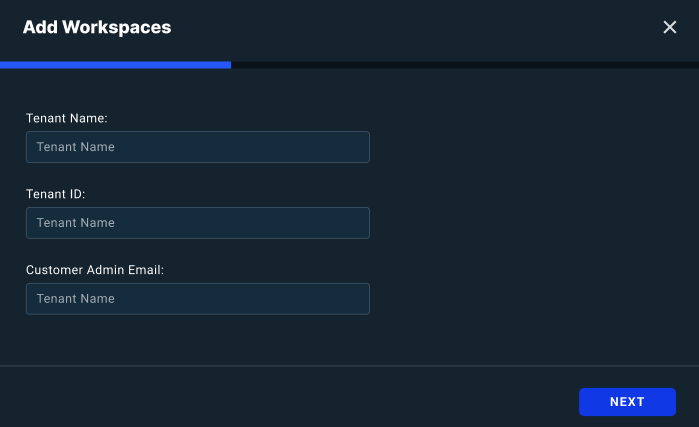Click the unfilled dark portion of progress bar

coord(465,65)
